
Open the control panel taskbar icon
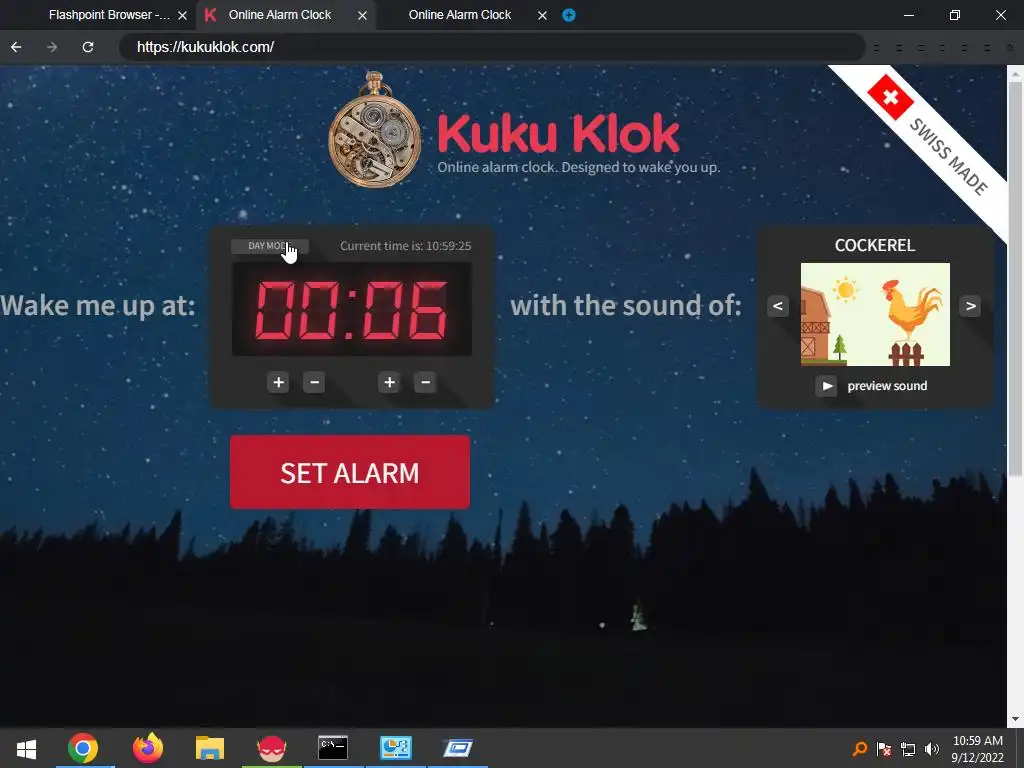pos(396,748)
